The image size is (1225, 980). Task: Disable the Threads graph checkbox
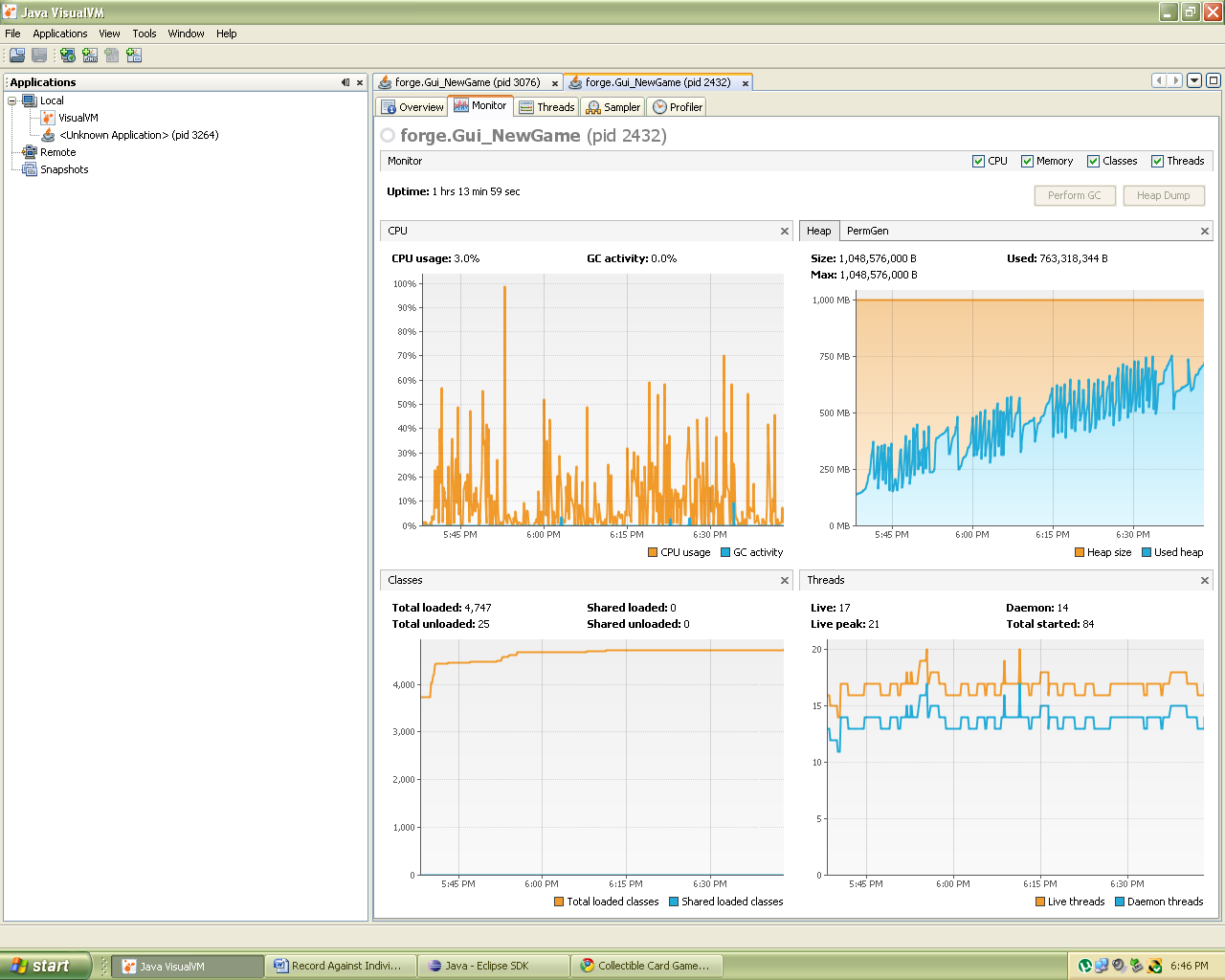pyautogui.click(x=1157, y=161)
